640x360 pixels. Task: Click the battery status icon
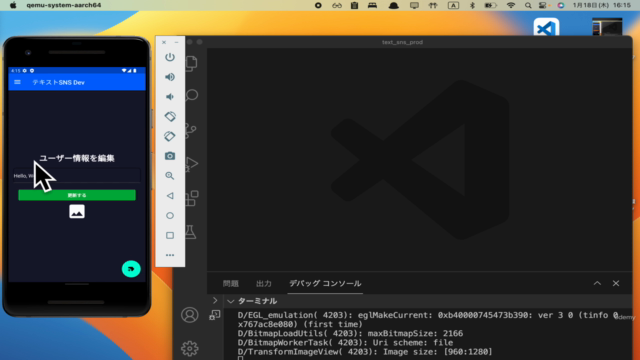tap(490, 5)
